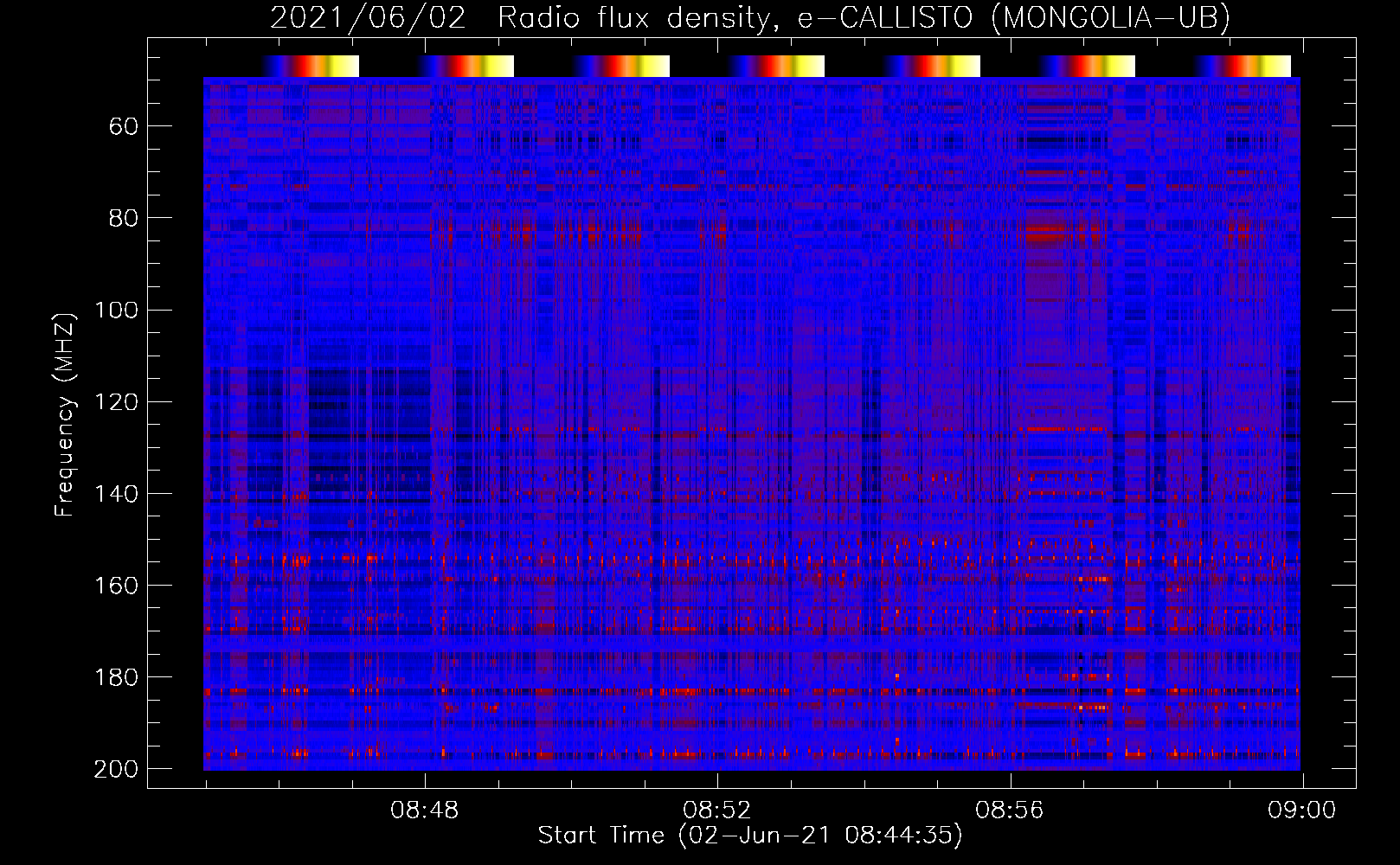The width and height of the screenshot is (1400, 865).
Task: Click the "Frequency (MHZ)" y-axis label
Action: (x=65, y=414)
